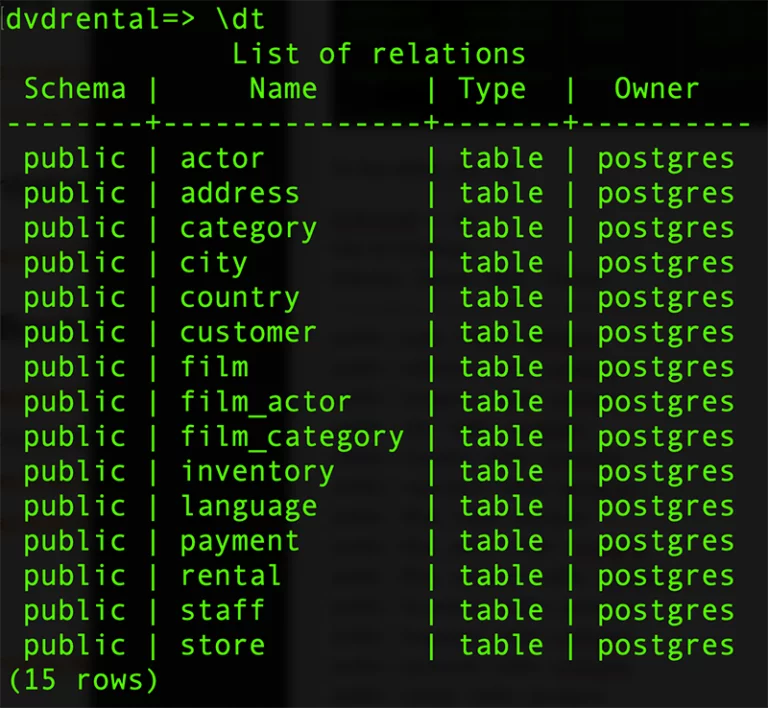
Task: Click the 'inventory' table name
Action: coord(257,473)
